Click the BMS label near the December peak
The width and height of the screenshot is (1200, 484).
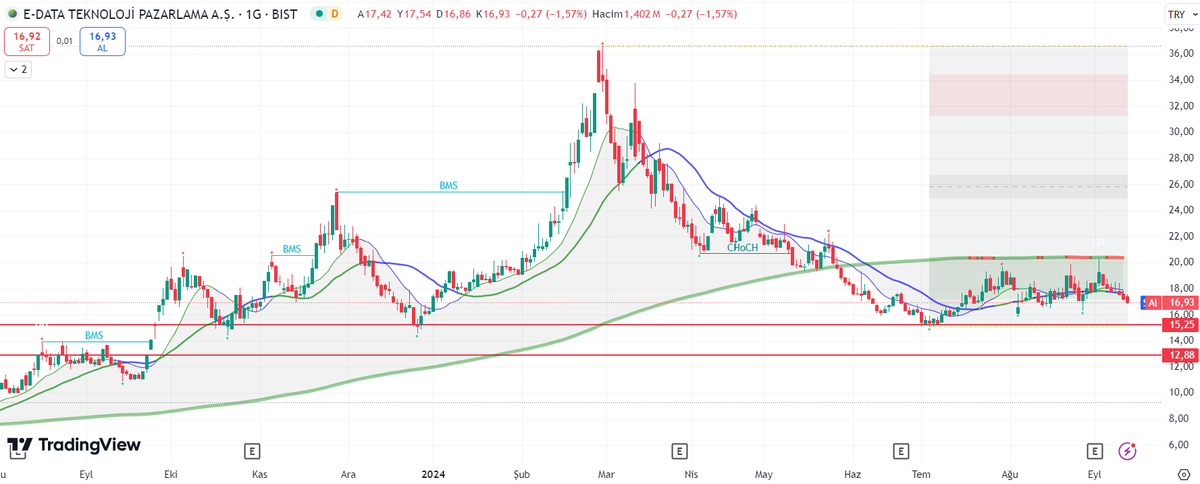(448, 186)
